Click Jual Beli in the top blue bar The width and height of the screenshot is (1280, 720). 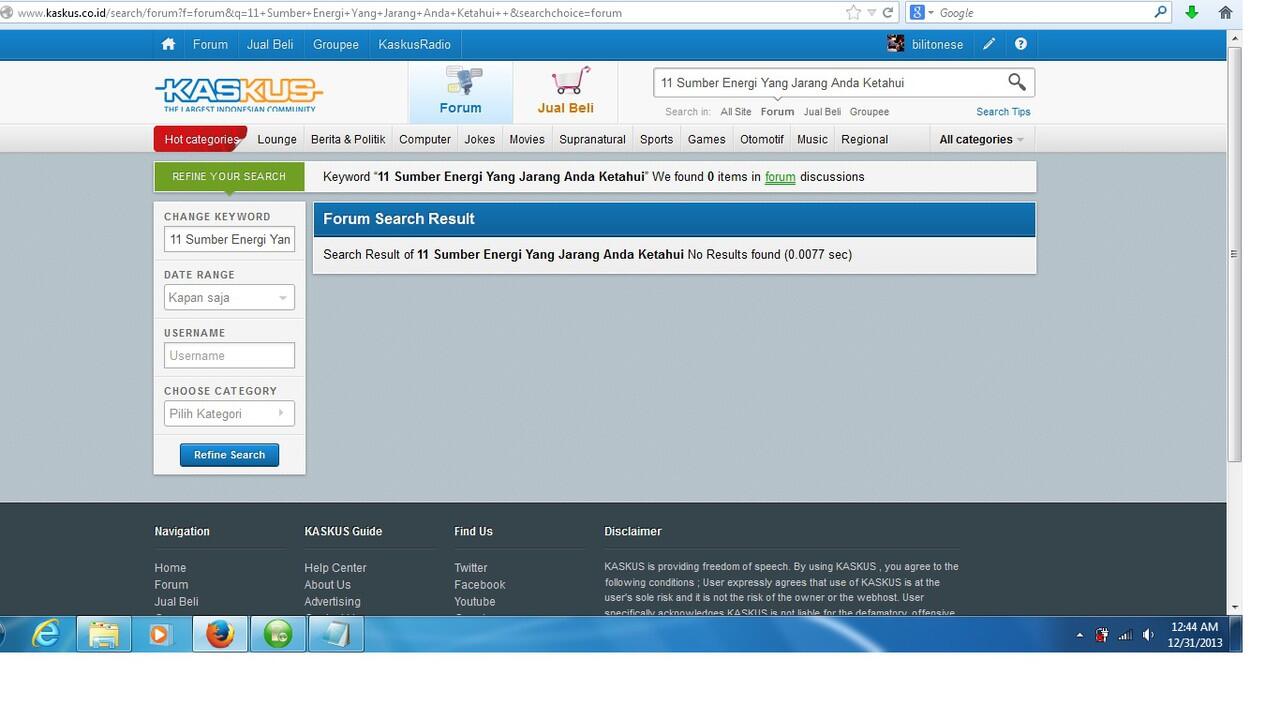point(270,44)
